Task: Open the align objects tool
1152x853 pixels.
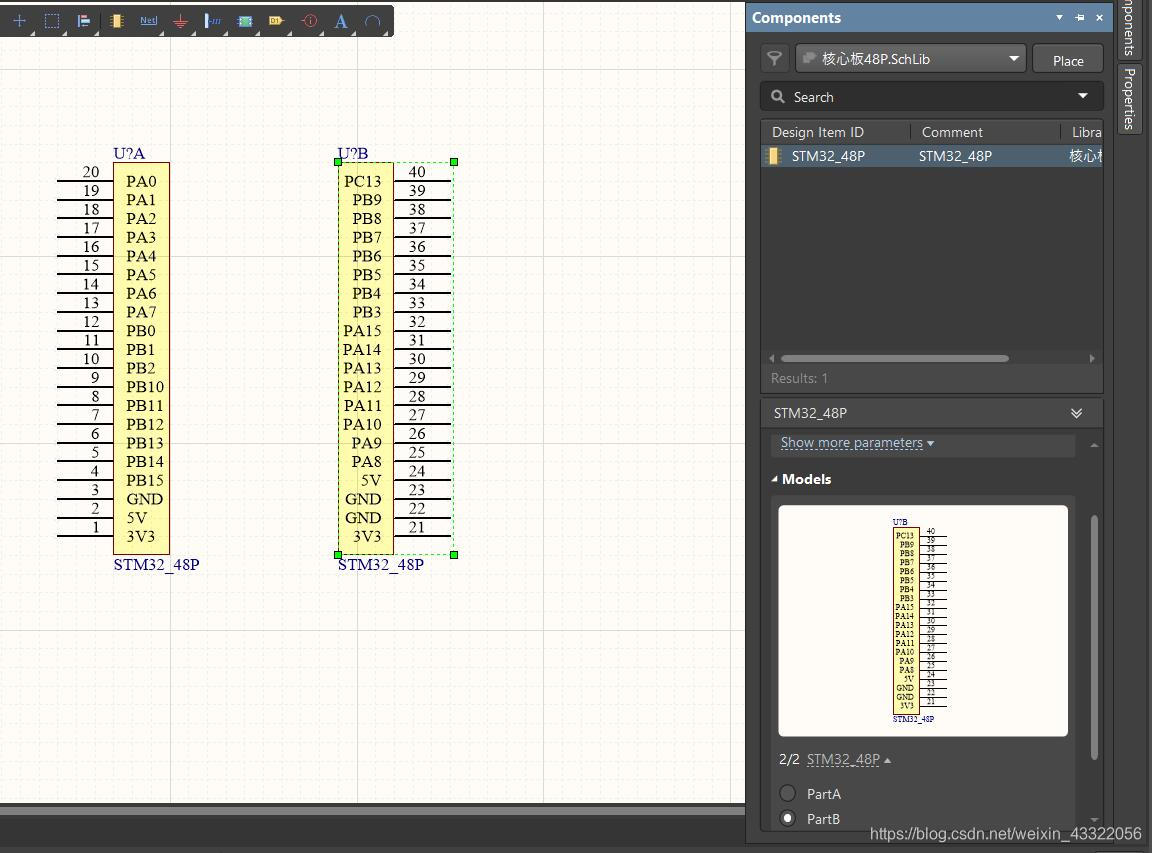Action: (84, 21)
